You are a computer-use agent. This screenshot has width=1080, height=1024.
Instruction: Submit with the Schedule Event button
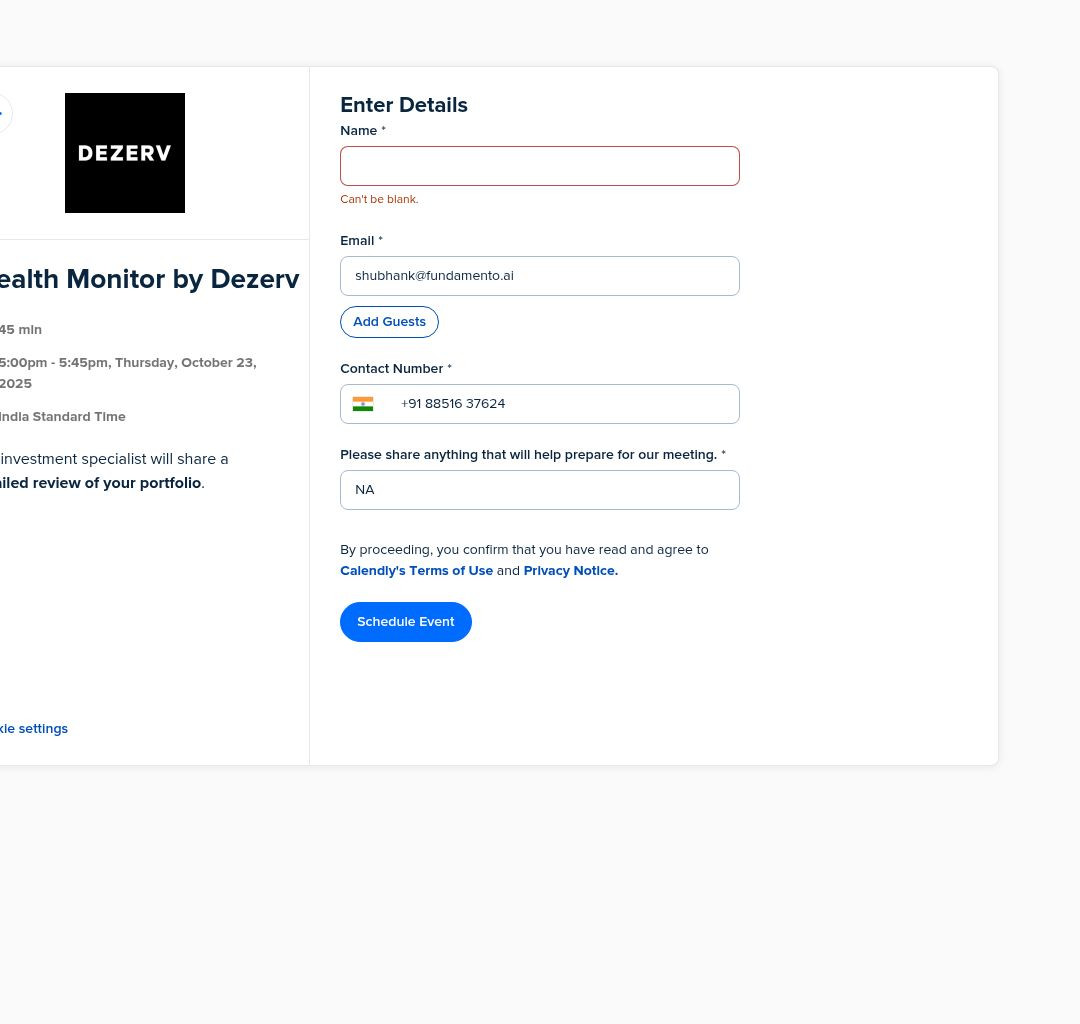coord(406,622)
